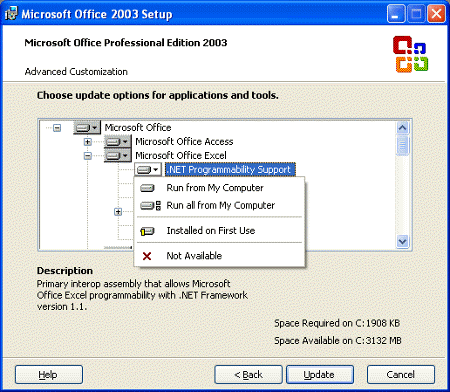Viewport: 450px width, 392px height.
Task: Click the Run all from My Computer drive icon
Action: click(x=150, y=205)
